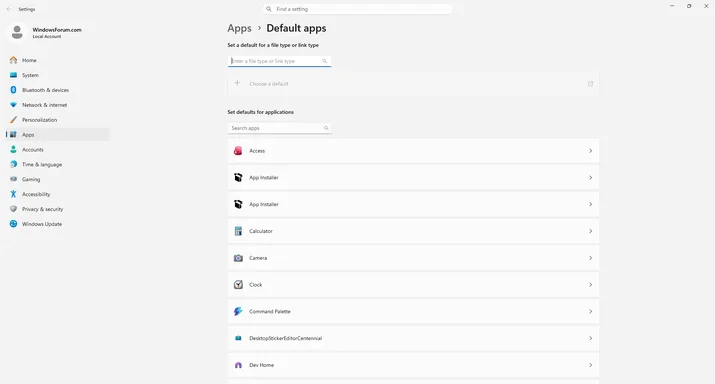Open Calculator default settings
Screen dimensions: 715x384
(x=413, y=231)
